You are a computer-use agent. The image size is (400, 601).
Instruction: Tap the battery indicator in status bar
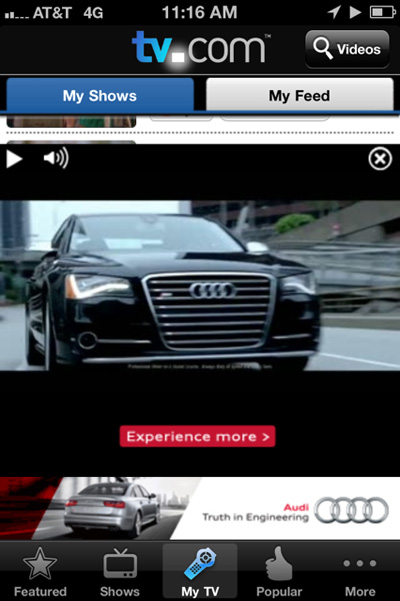(382, 12)
